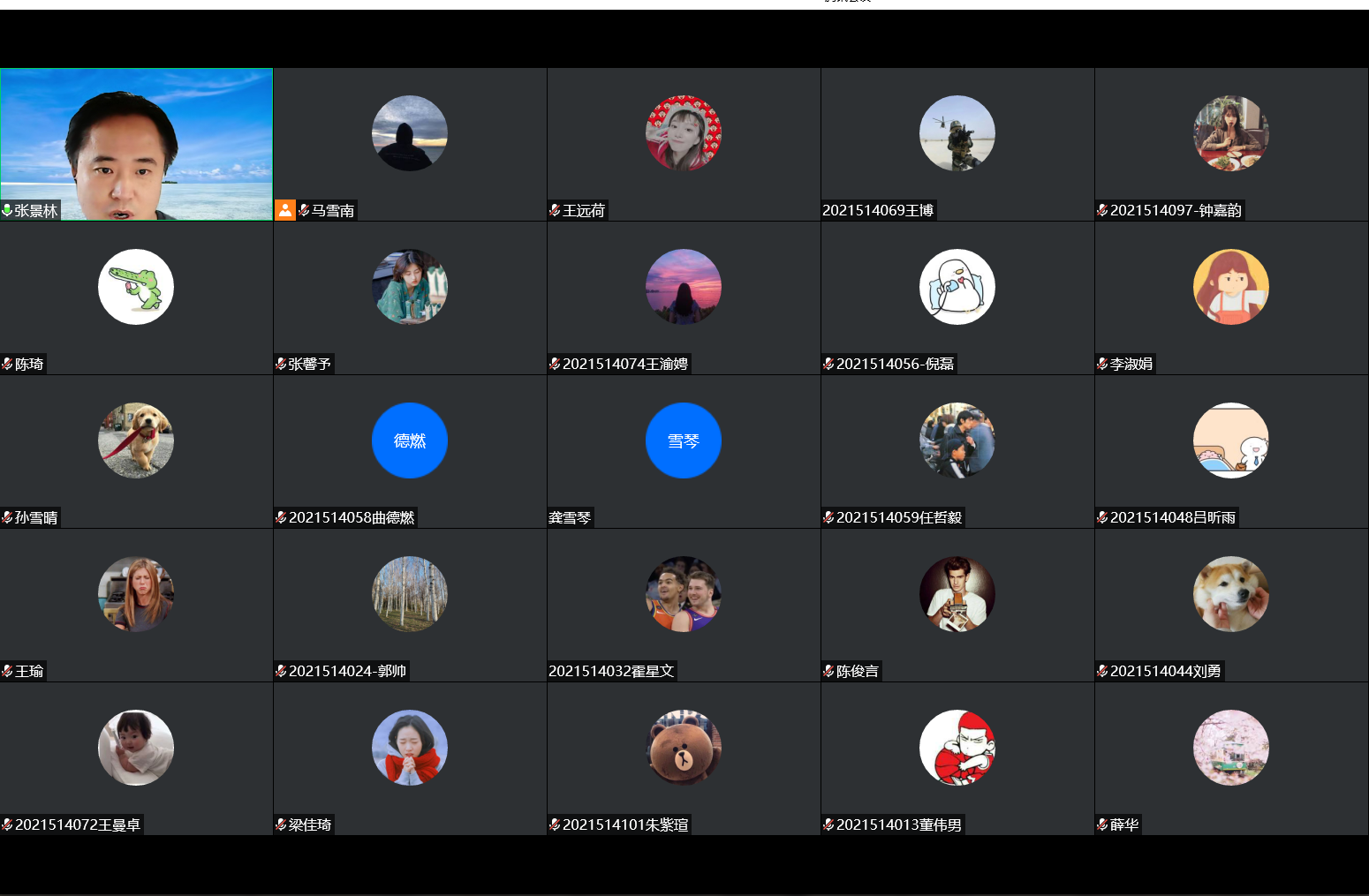This screenshot has height=896, width=1369.
Task: Click the muted mic icon next to 梁佳琦
Action: coord(281,824)
